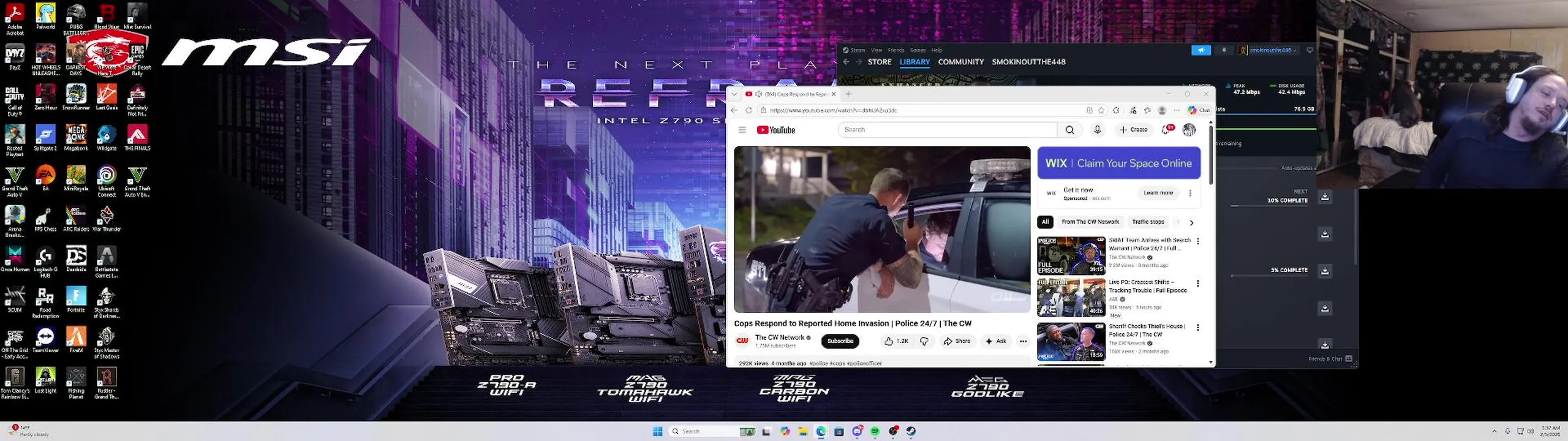Screen dimensions: 1568x441
Task: Click the Ask button under video
Action: pos(995,341)
